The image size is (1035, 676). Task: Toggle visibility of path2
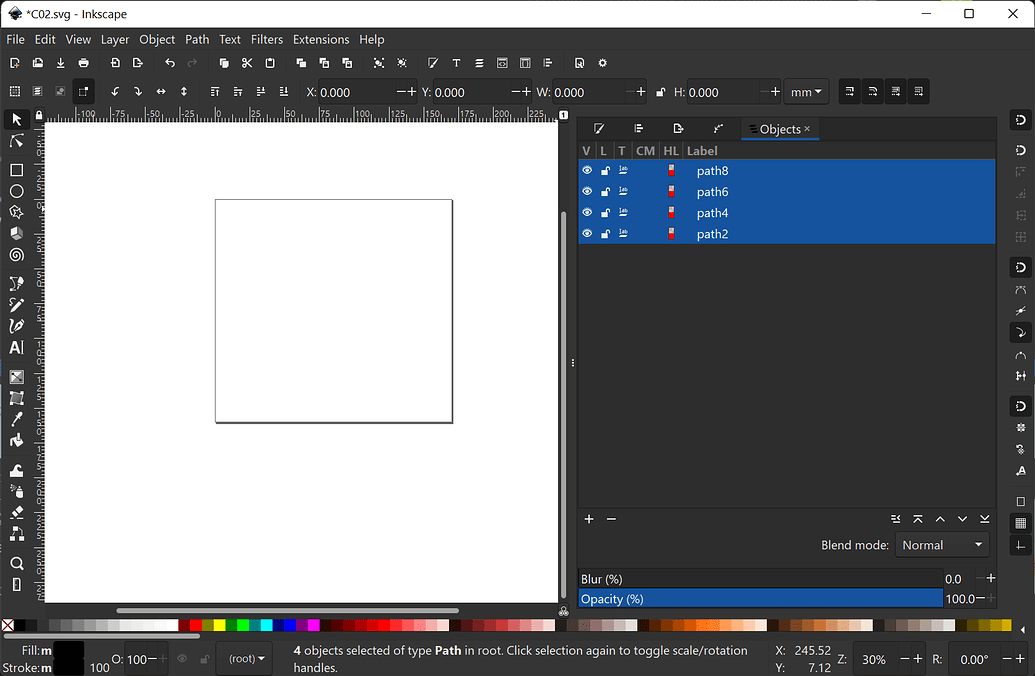(587, 233)
